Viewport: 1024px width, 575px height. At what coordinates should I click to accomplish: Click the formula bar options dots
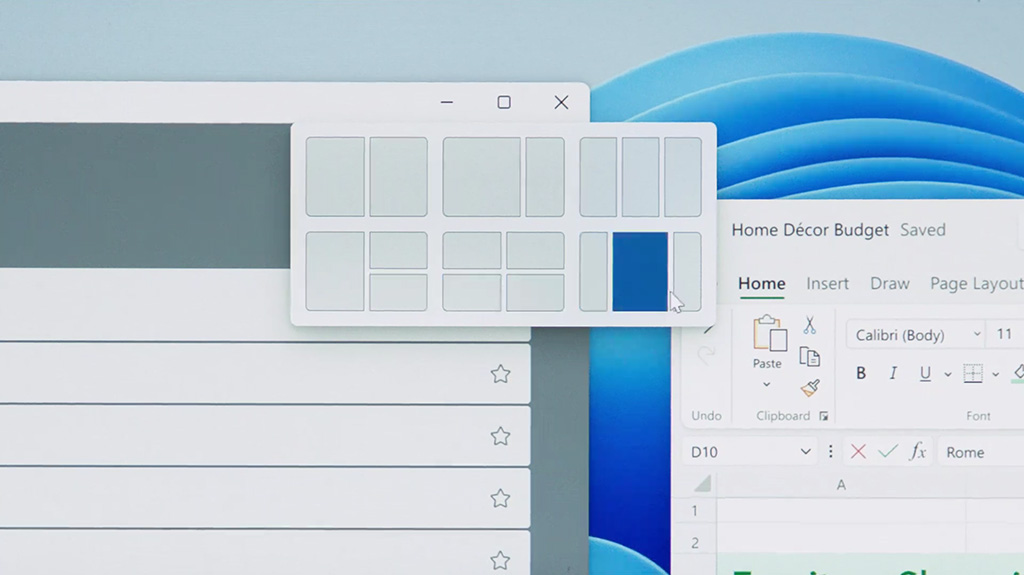tap(831, 452)
